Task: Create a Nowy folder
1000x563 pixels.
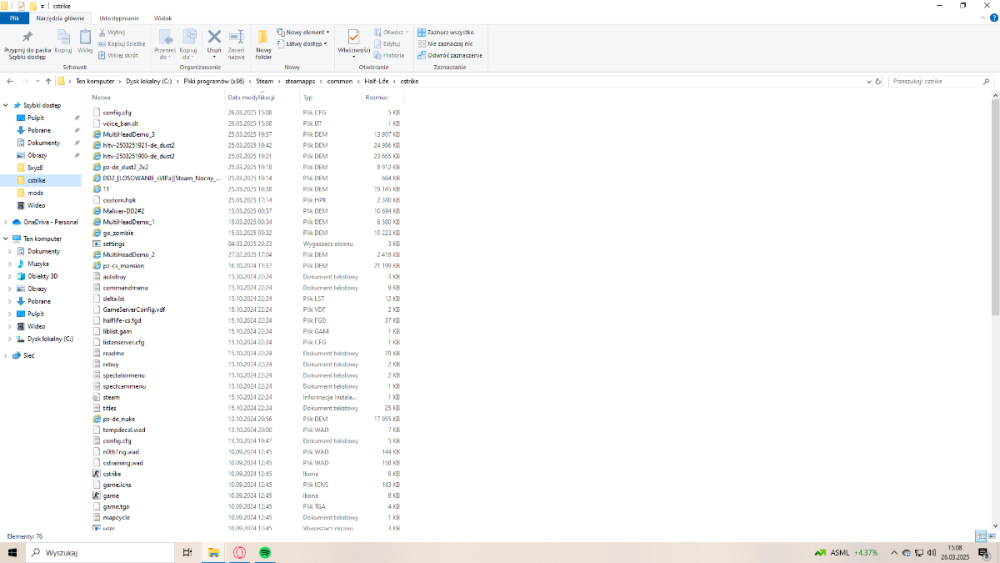Action: click(x=263, y=44)
